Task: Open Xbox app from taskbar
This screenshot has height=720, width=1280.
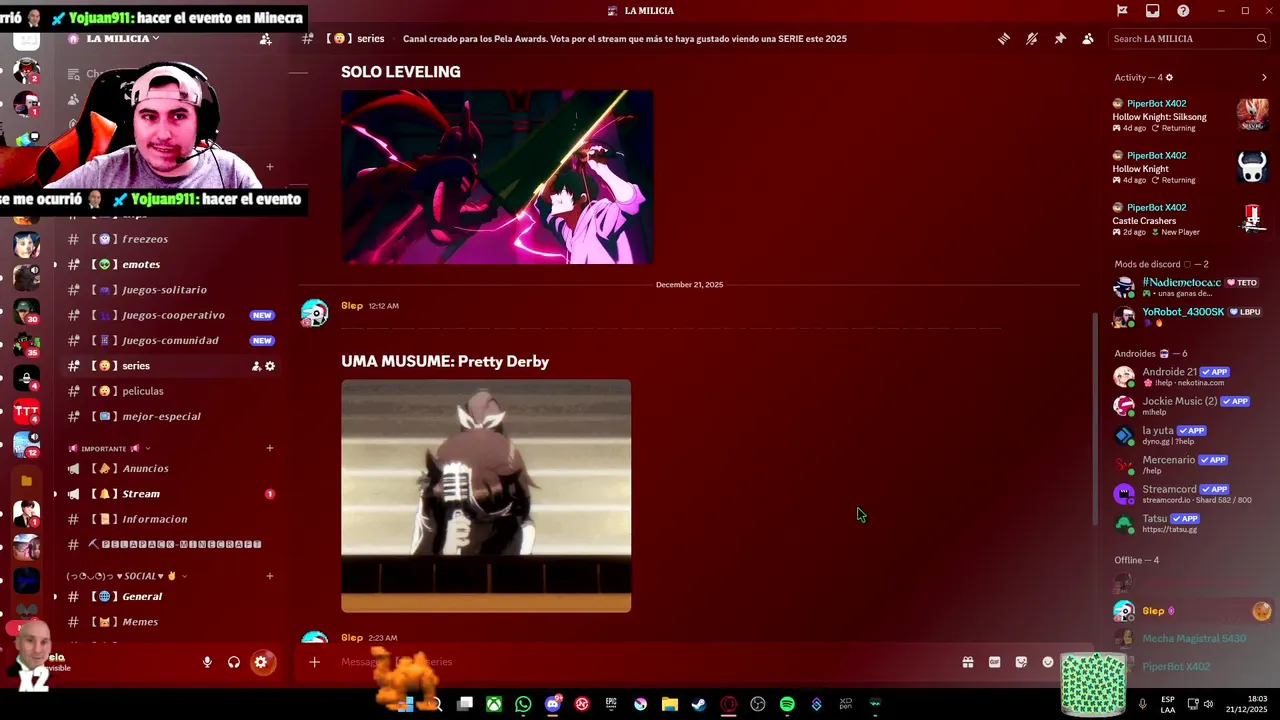Action: click(x=494, y=704)
